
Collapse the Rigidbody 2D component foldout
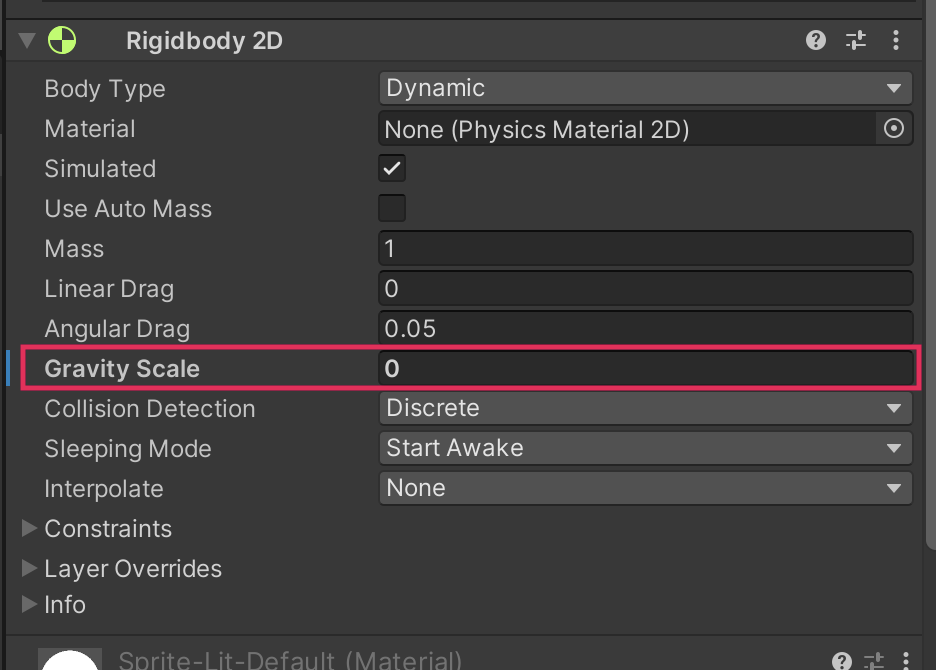pyautogui.click(x=26, y=41)
